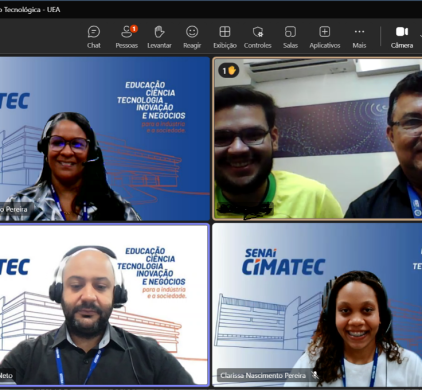Select the bald man with headset tile

[x=104, y=305]
